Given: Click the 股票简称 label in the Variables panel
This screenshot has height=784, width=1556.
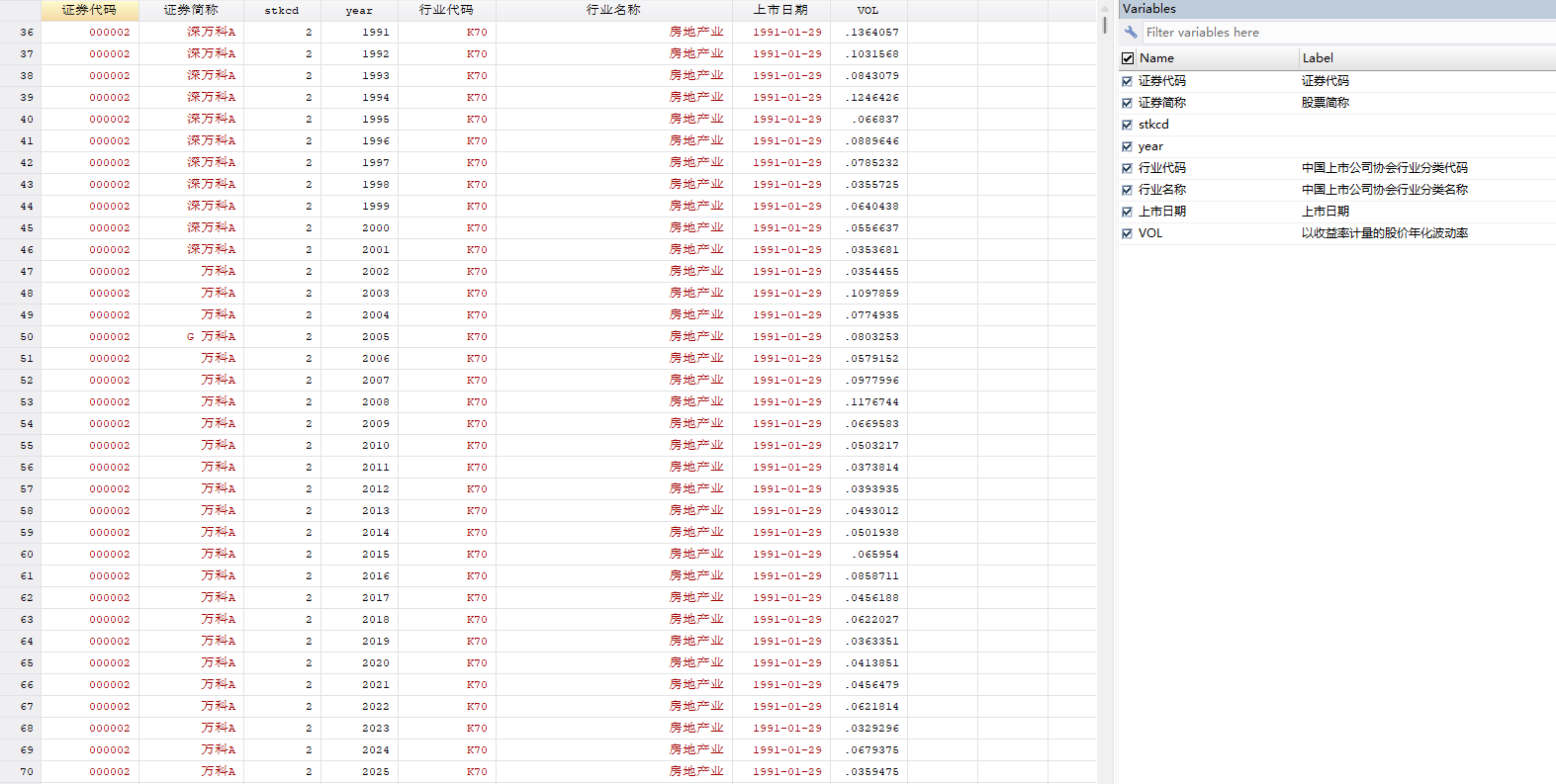Looking at the screenshot, I should tap(1326, 103).
